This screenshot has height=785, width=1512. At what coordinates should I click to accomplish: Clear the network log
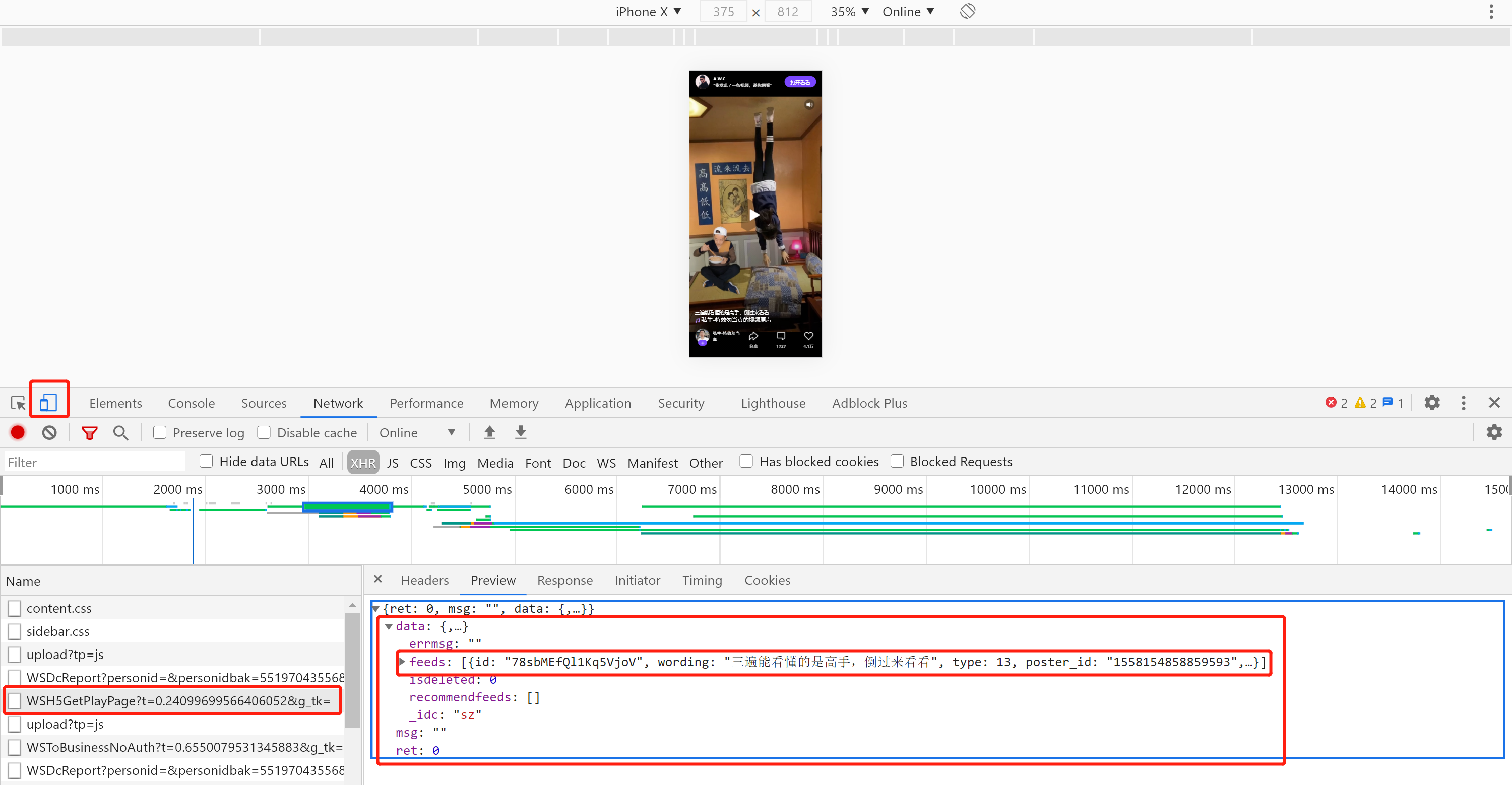(49, 432)
